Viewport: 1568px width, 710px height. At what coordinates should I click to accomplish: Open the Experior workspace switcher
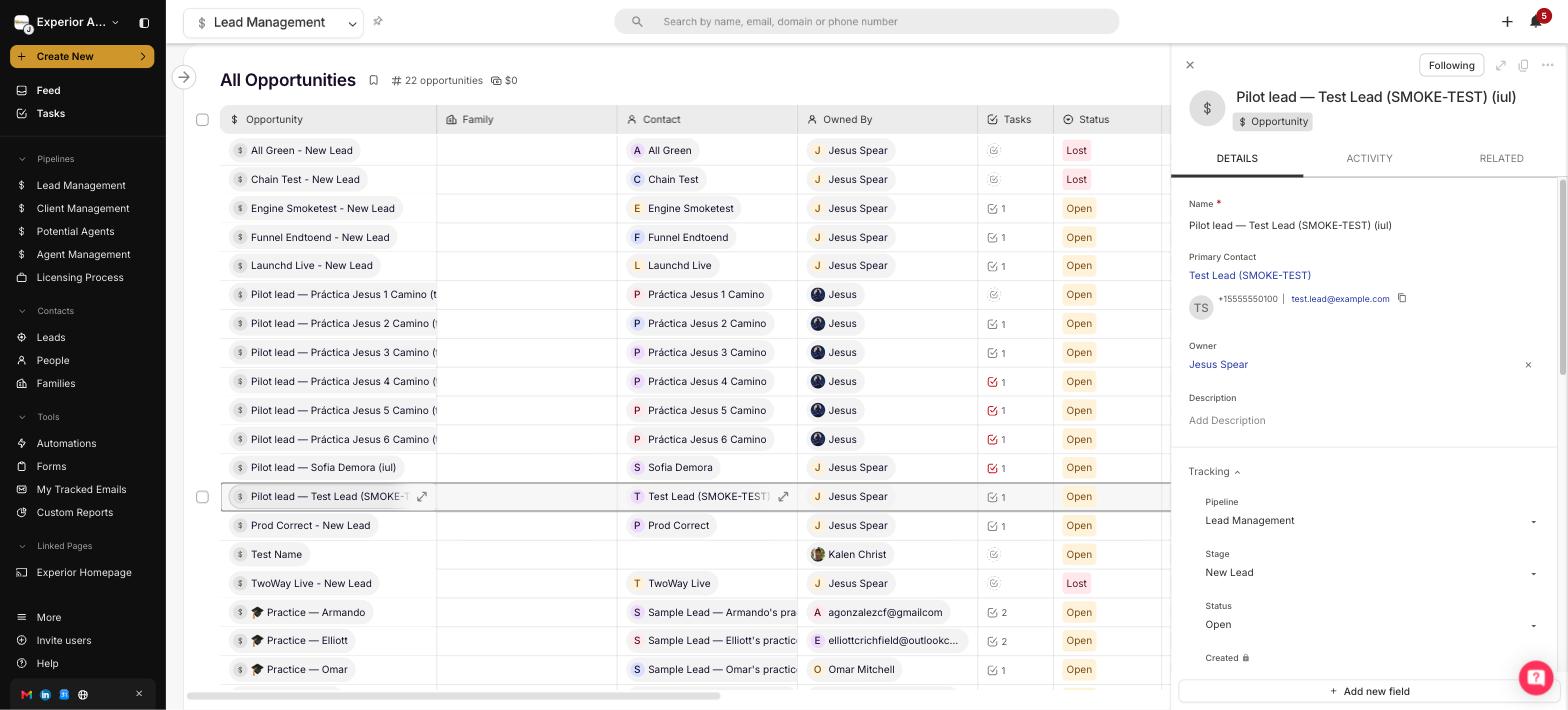(x=68, y=22)
